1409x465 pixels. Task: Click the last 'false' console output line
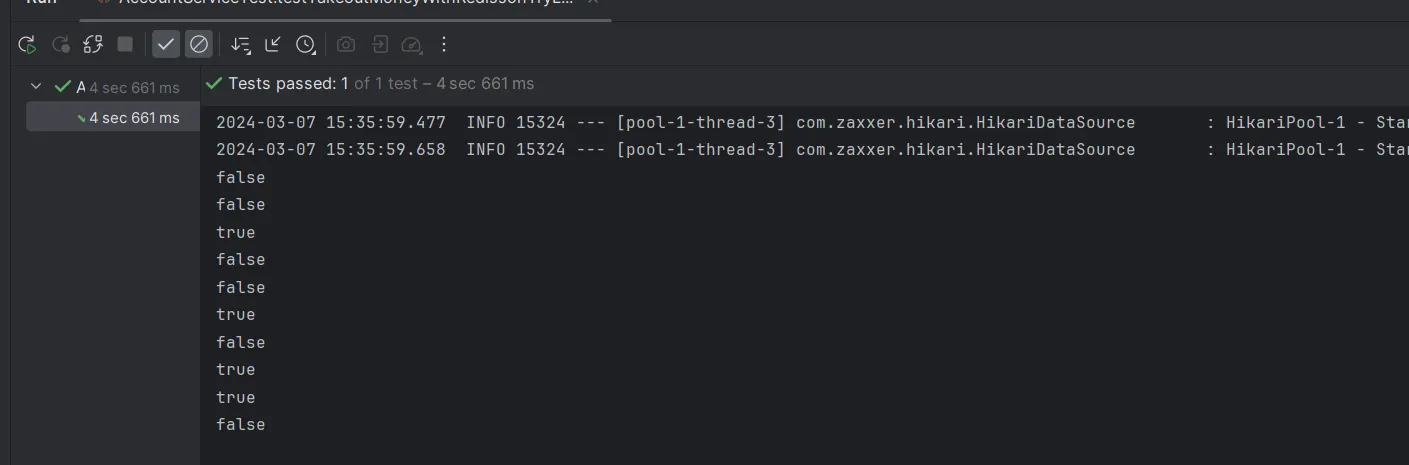point(240,425)
